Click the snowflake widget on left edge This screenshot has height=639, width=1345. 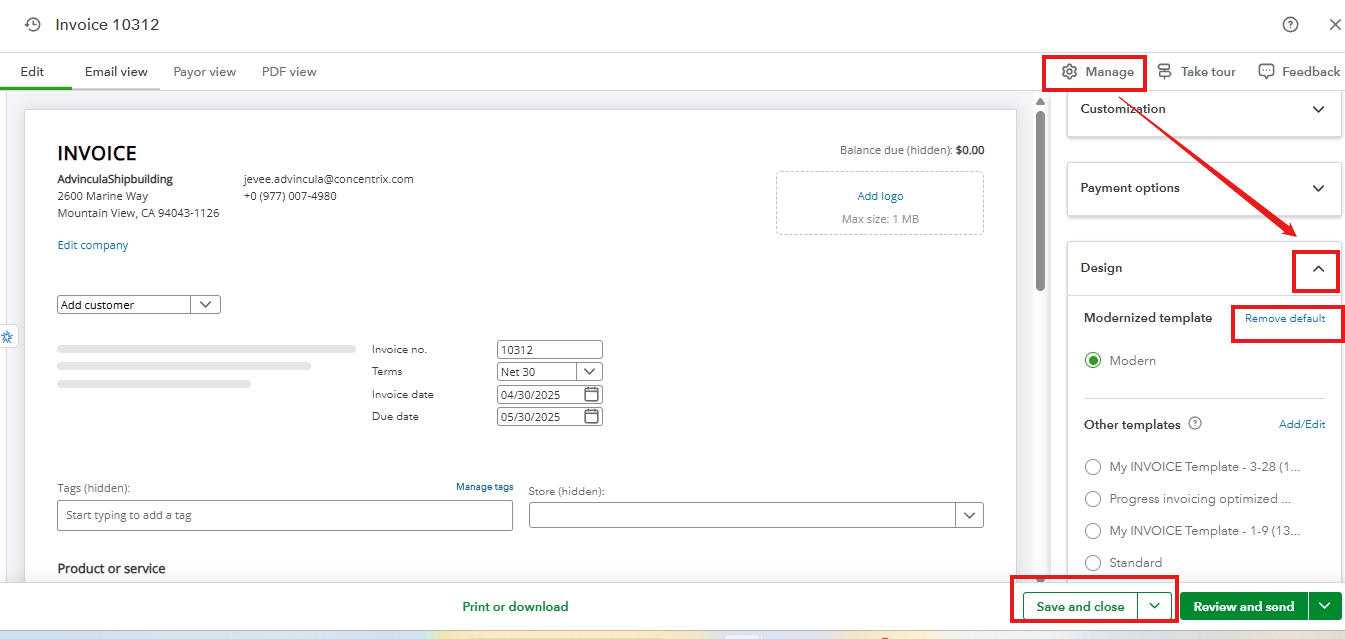pyautogui.click(x=6, y=337)
